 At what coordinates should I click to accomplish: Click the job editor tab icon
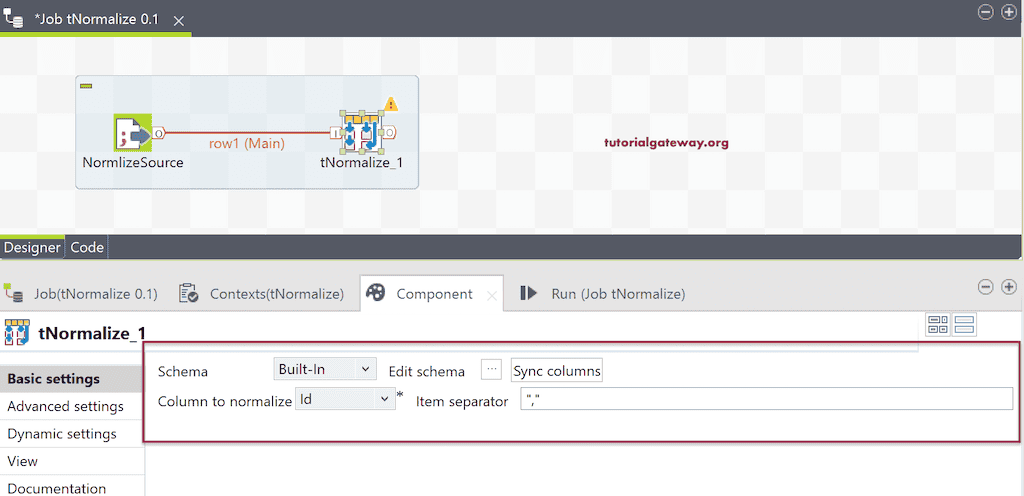14,18
